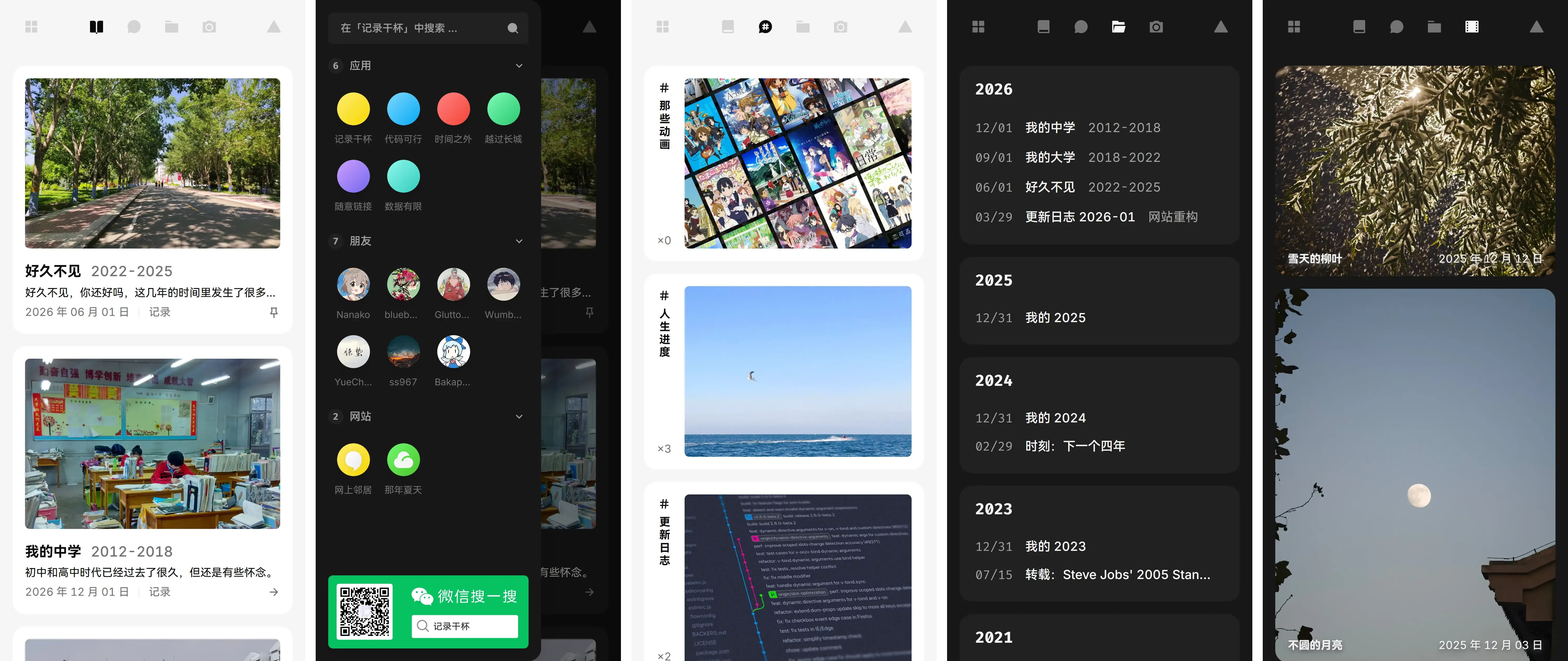Click the grid icon in the first panel
Image resolution: width=1568 pixels, height=661 pixels.
tap(32, 27)
